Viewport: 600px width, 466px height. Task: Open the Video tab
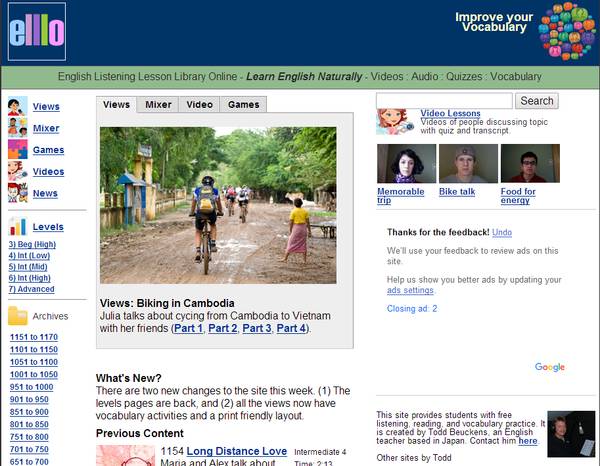click(199, 104)
